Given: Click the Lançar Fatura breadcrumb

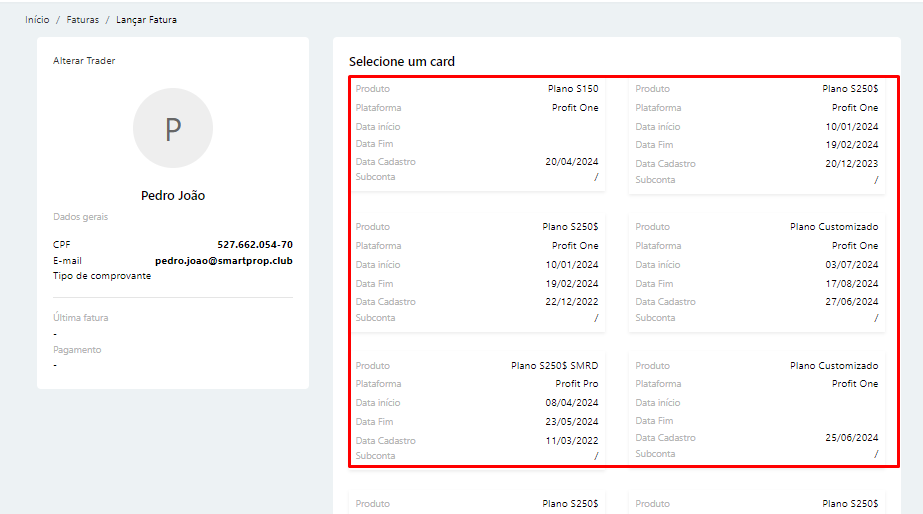Looking at the screenshot, I should pos(146,20).
